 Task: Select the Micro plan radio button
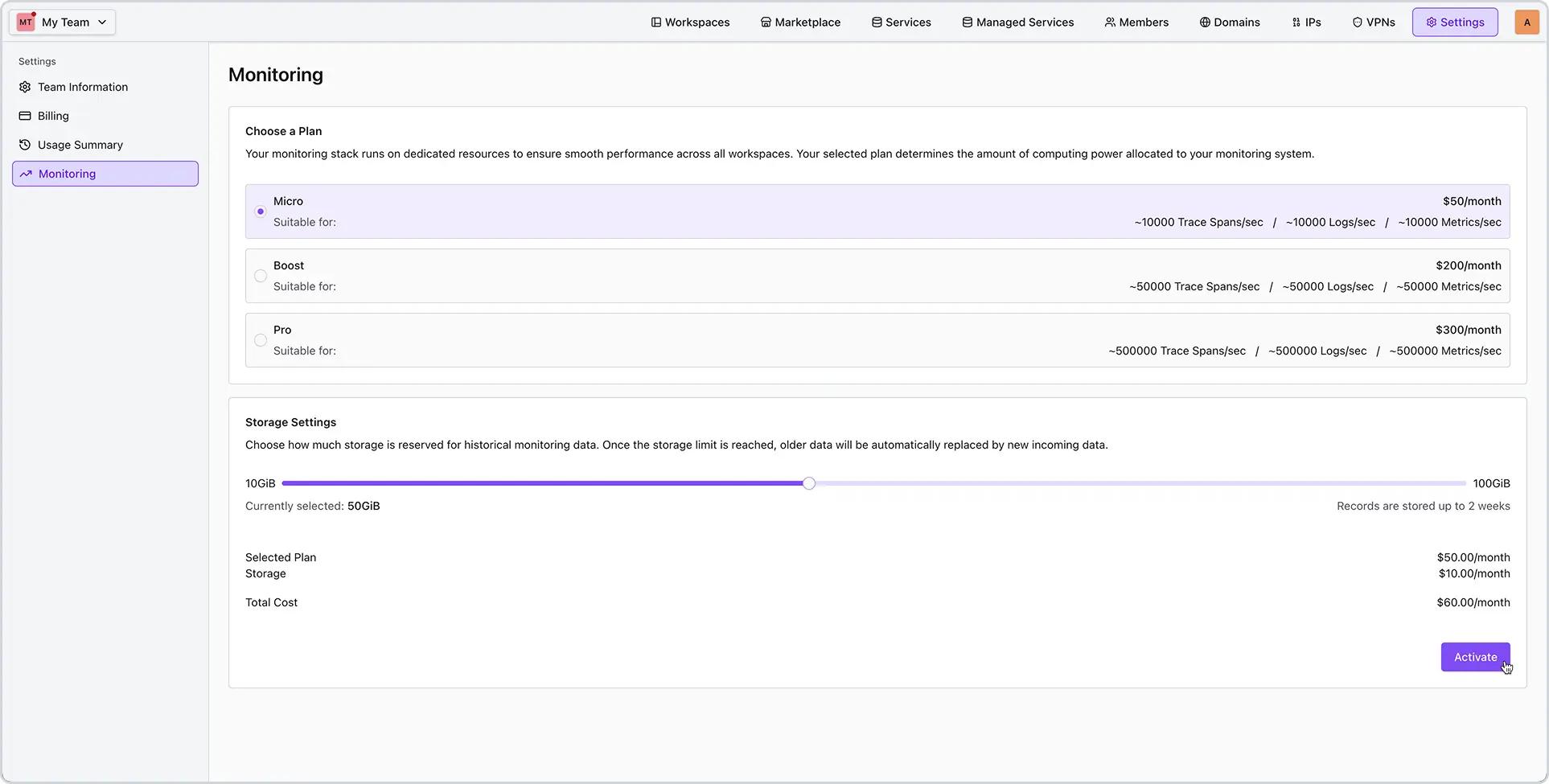click(260, 211)
